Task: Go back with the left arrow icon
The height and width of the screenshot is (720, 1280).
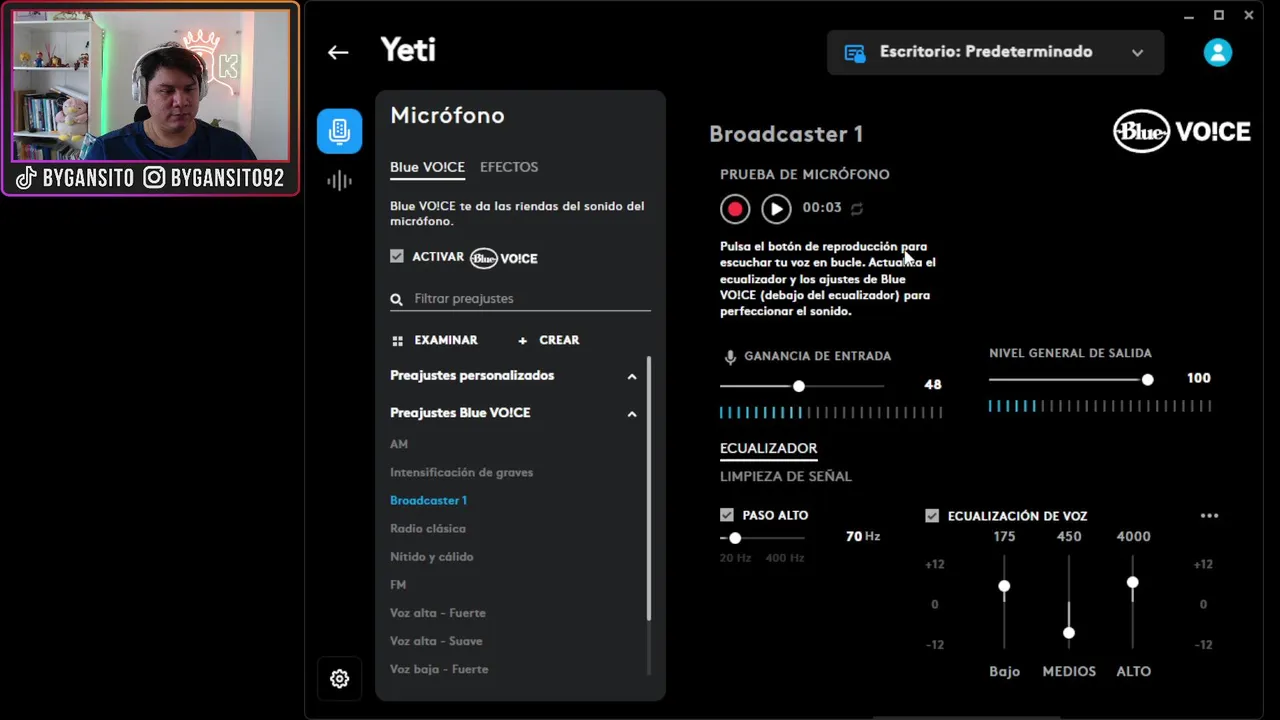Action: [338, 53]
